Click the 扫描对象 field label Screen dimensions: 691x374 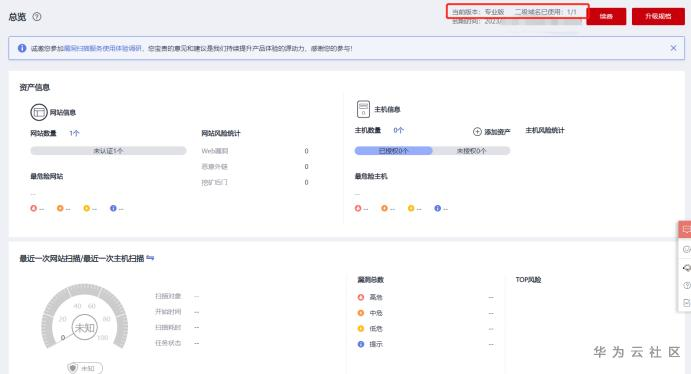[168, 296]
